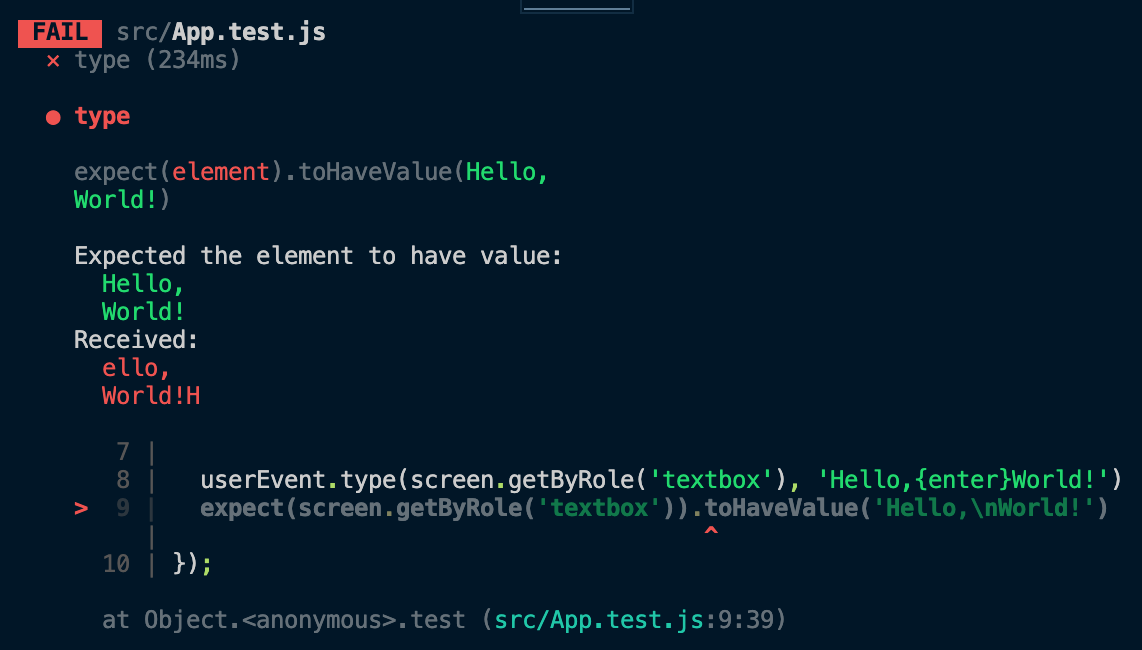Click the 'Received:' label
The height and width of the screenshot is (650, 1142).
pos(136,340)
